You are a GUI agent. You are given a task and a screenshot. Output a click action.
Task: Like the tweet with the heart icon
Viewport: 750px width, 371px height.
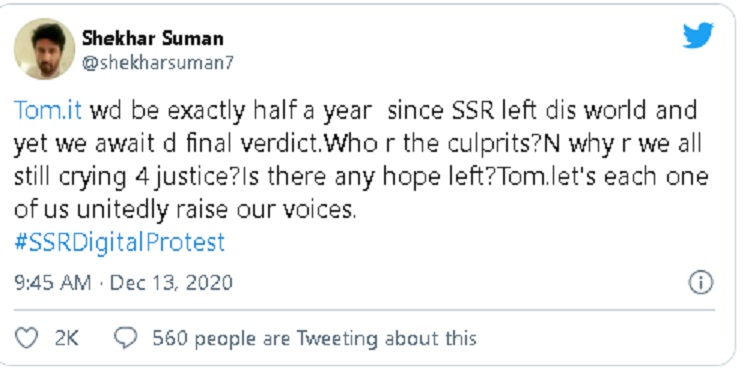pyautogui.click(x=26, y=338)
